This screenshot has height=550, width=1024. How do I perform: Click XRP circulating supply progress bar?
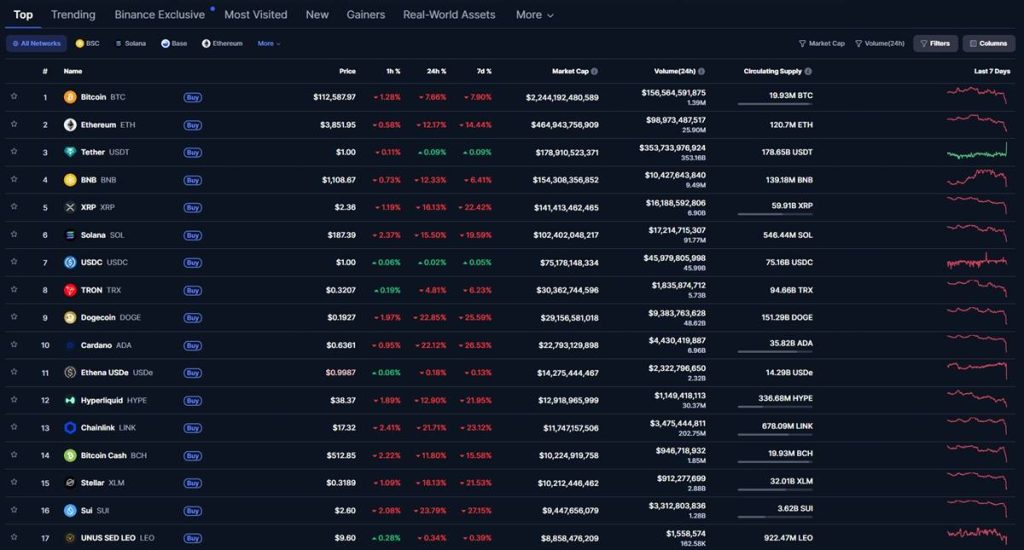point(775,214)
